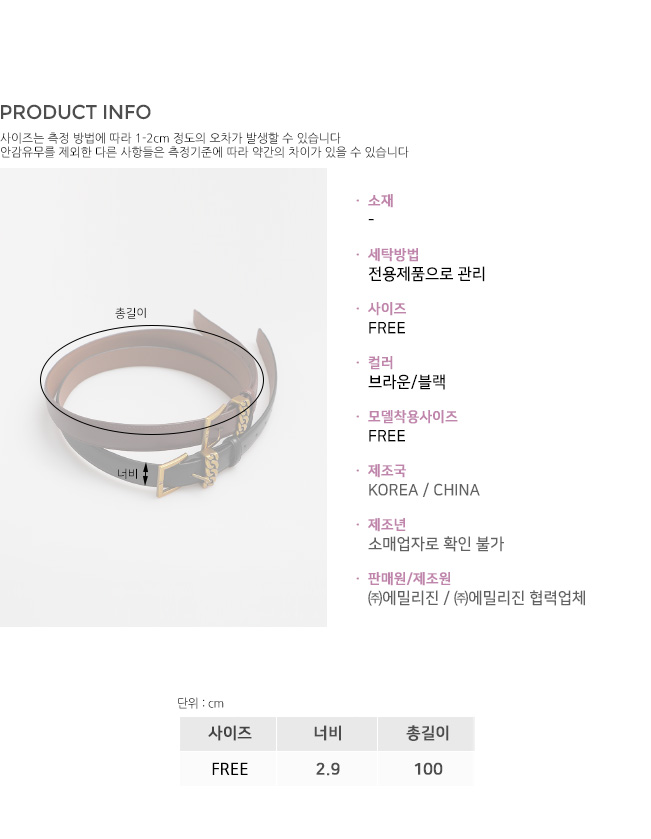
Task: Click the 사이즈 table header
Action: pyautogui.click(x=228, y=734)
